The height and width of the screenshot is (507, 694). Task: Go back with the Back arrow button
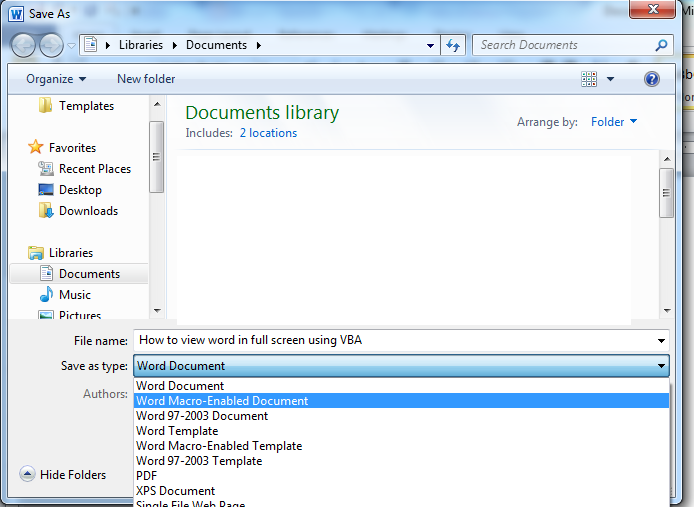[x=23, y=45]
